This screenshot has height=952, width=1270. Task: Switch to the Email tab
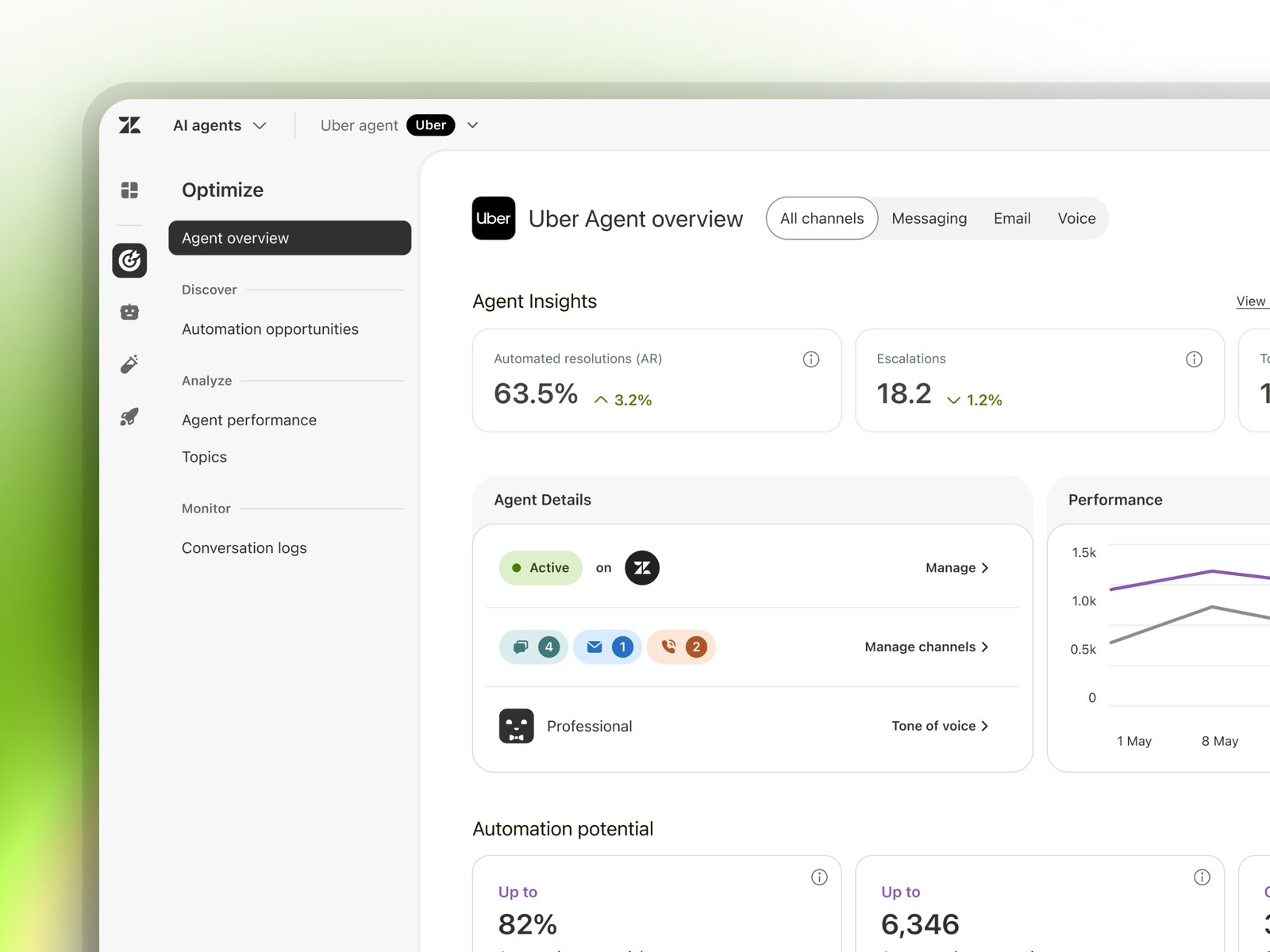1012,218
